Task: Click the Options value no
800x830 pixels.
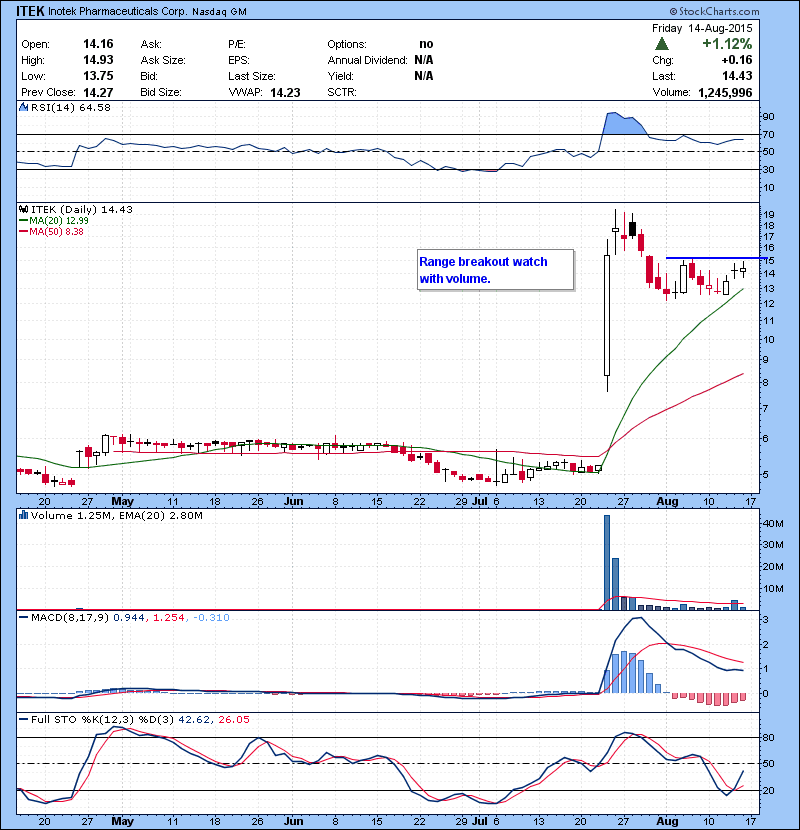Action: pyautogui.click(x=426, y=44)
